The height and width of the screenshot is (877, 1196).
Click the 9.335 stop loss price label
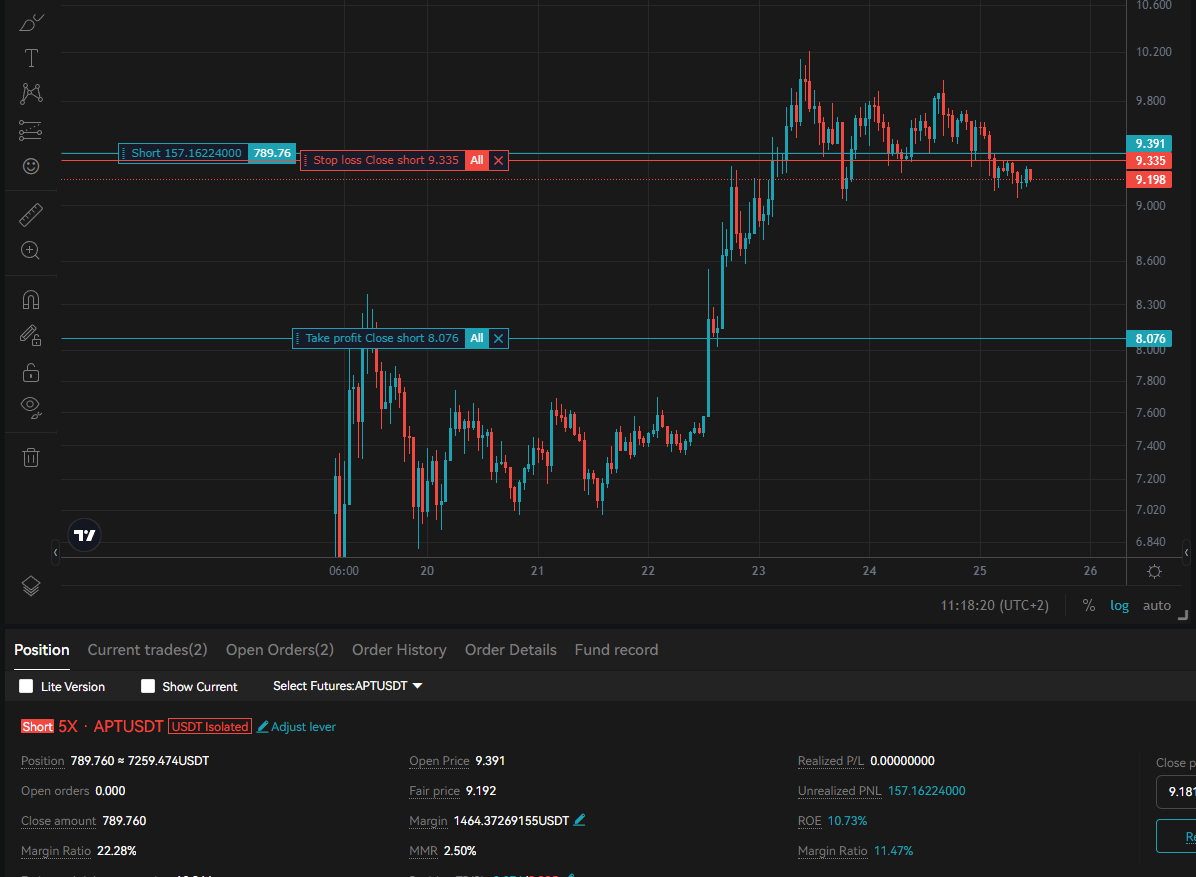(1149, 160)
